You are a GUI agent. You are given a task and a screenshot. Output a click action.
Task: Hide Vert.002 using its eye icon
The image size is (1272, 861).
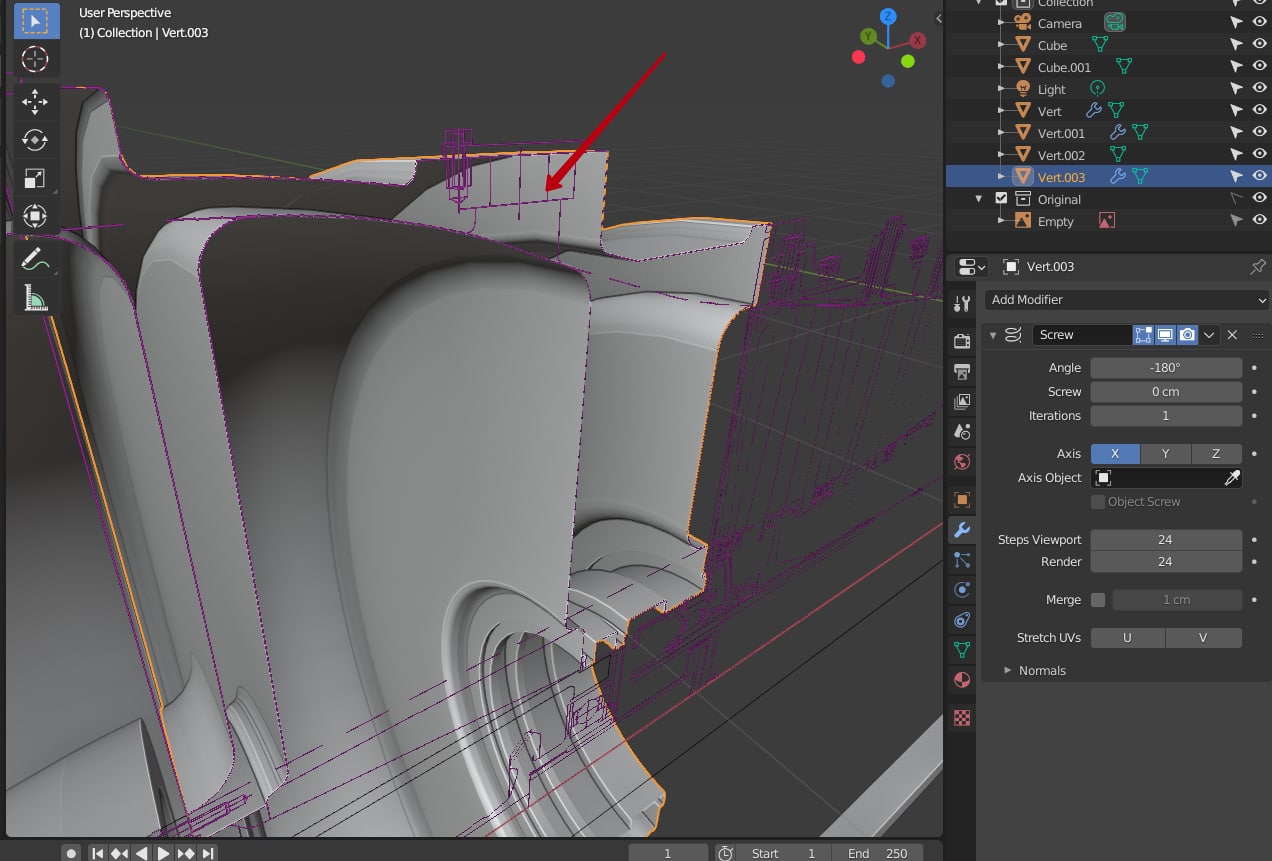(x=1260, y=155)
